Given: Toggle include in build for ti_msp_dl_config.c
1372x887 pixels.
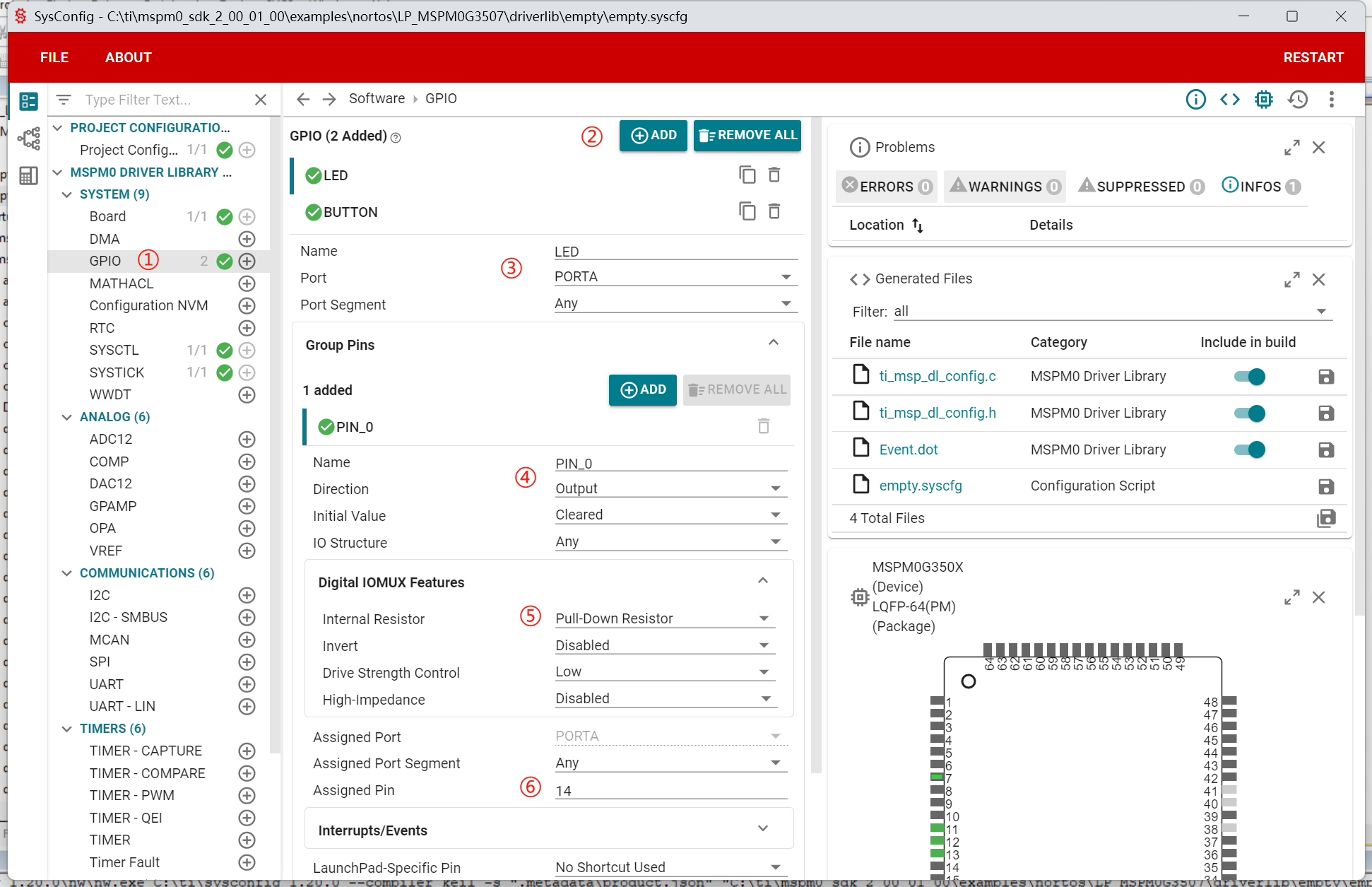Looking at the screenshot, I should (x=1249, y=377).
